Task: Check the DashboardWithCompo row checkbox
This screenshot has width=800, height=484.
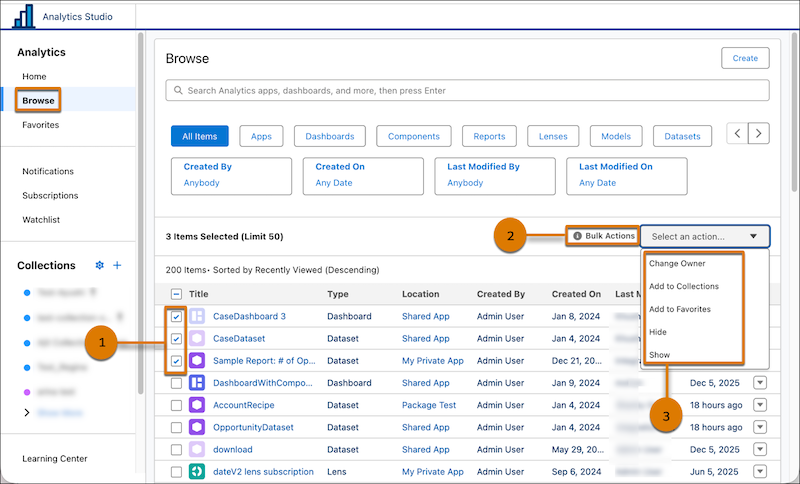Action: click(176, 383)
